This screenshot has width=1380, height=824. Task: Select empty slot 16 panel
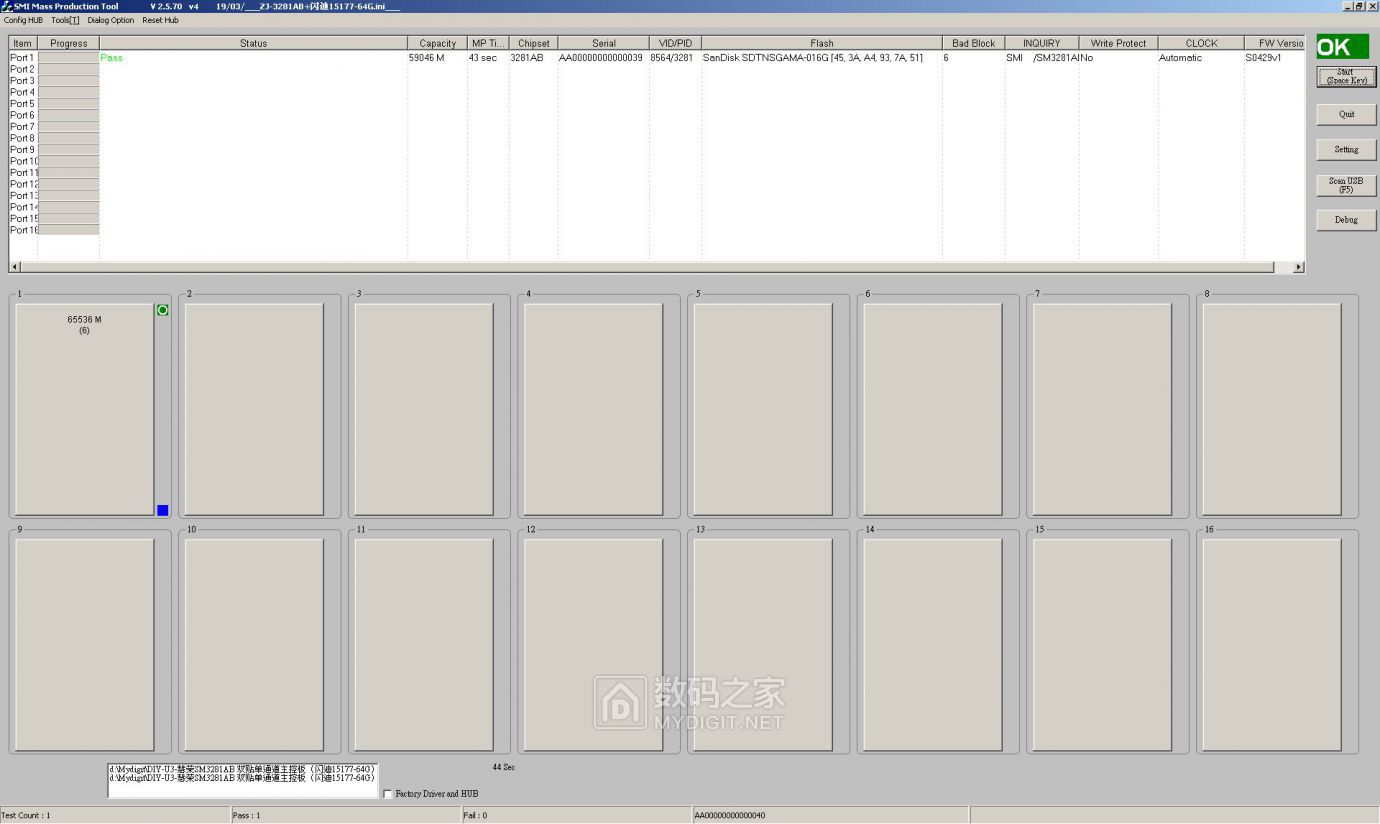[x=1271, y=645]
